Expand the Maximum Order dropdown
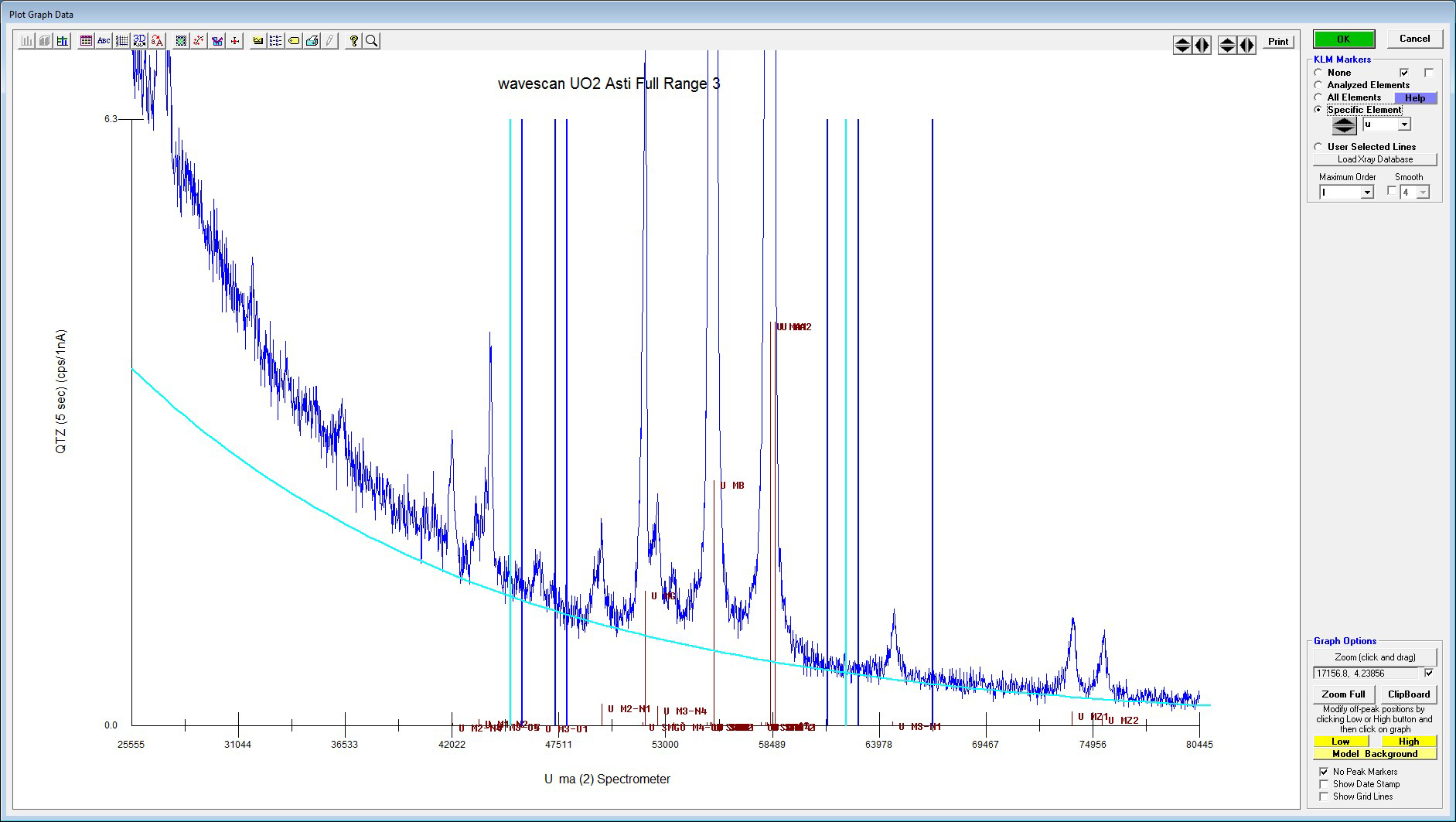Viewport: 1456px width, 822px height. (x=1366, y=193)
